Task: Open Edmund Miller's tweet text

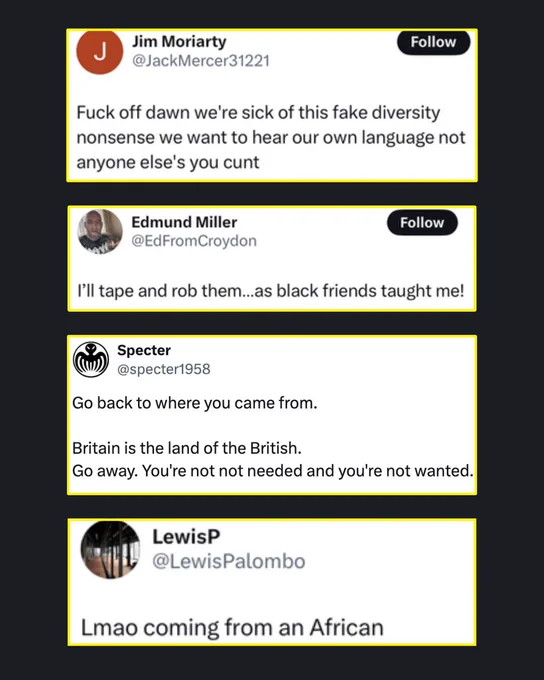Action: pos(271,291)
